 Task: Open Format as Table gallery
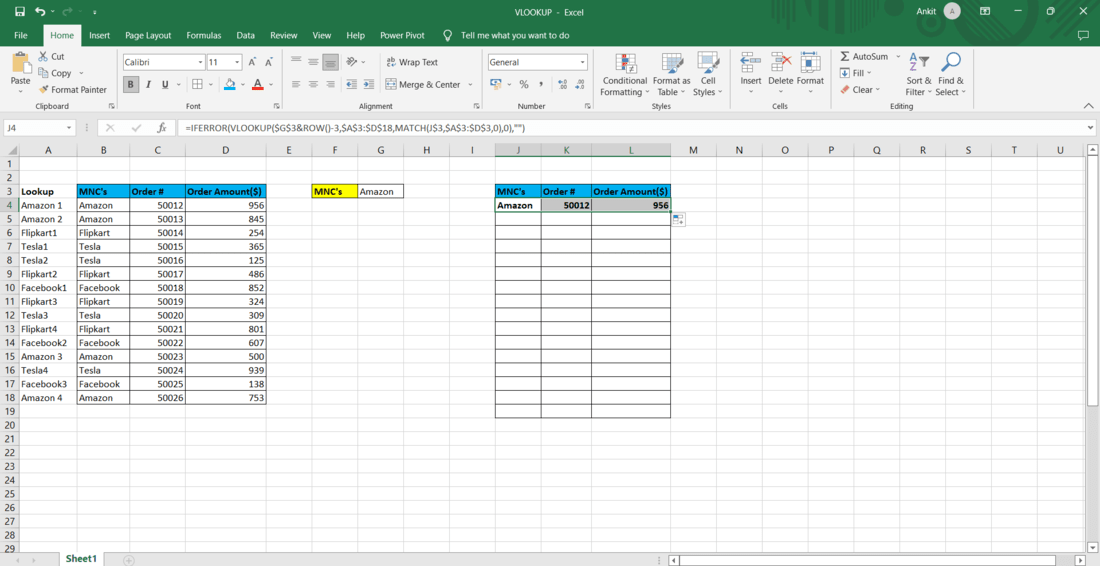tap(671, 74)
